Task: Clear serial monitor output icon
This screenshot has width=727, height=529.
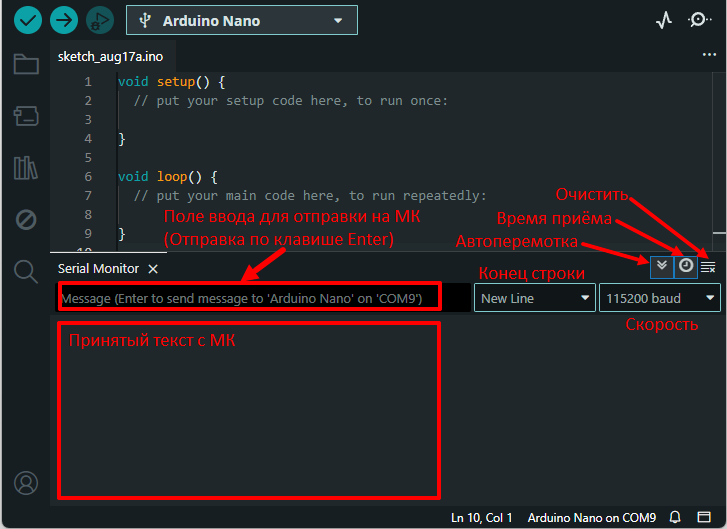Action: [x=708, y=267]
